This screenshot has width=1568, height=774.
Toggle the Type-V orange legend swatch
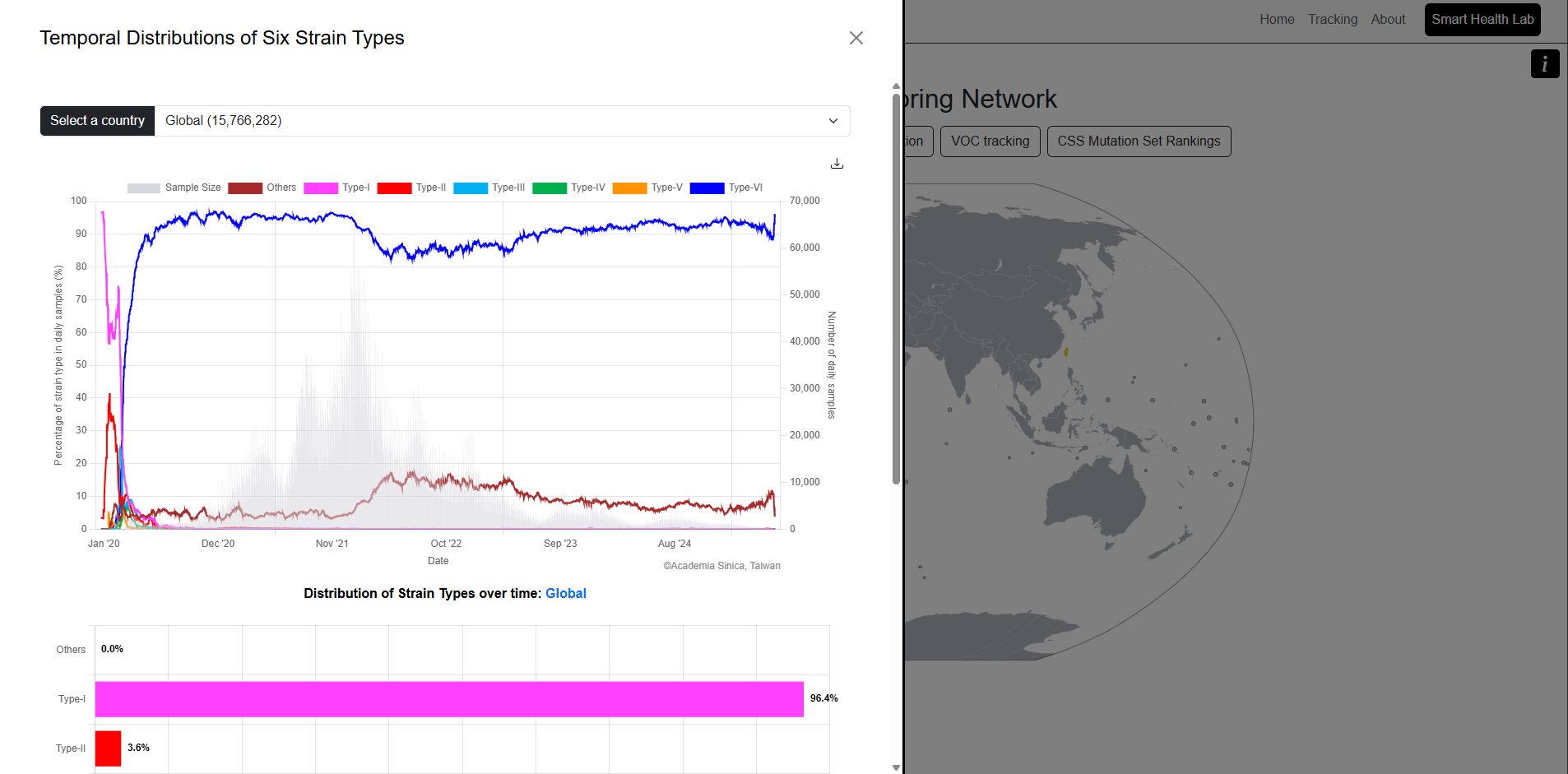click(629, 188)
